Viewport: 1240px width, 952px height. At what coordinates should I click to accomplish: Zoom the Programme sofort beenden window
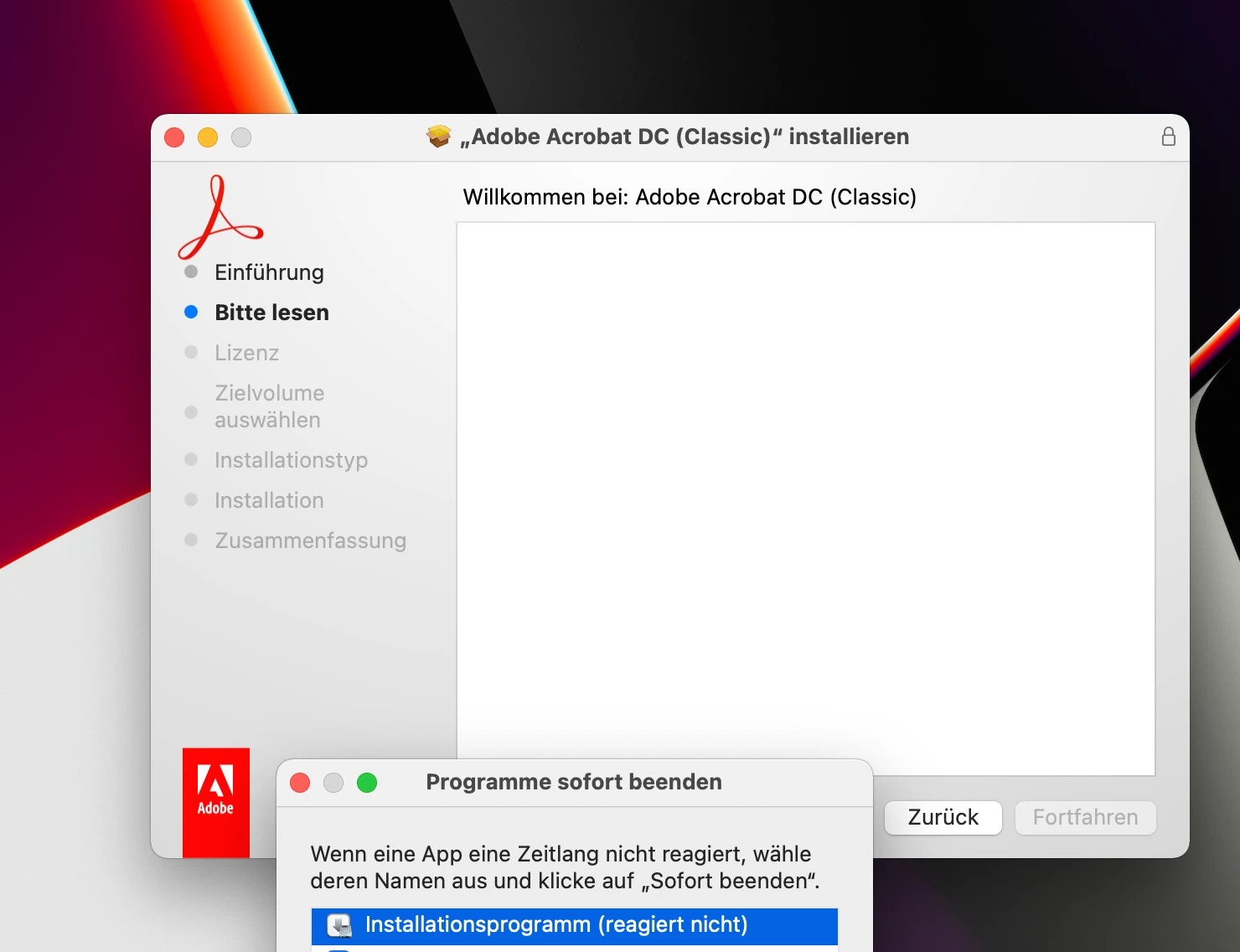tap(367, 783)
